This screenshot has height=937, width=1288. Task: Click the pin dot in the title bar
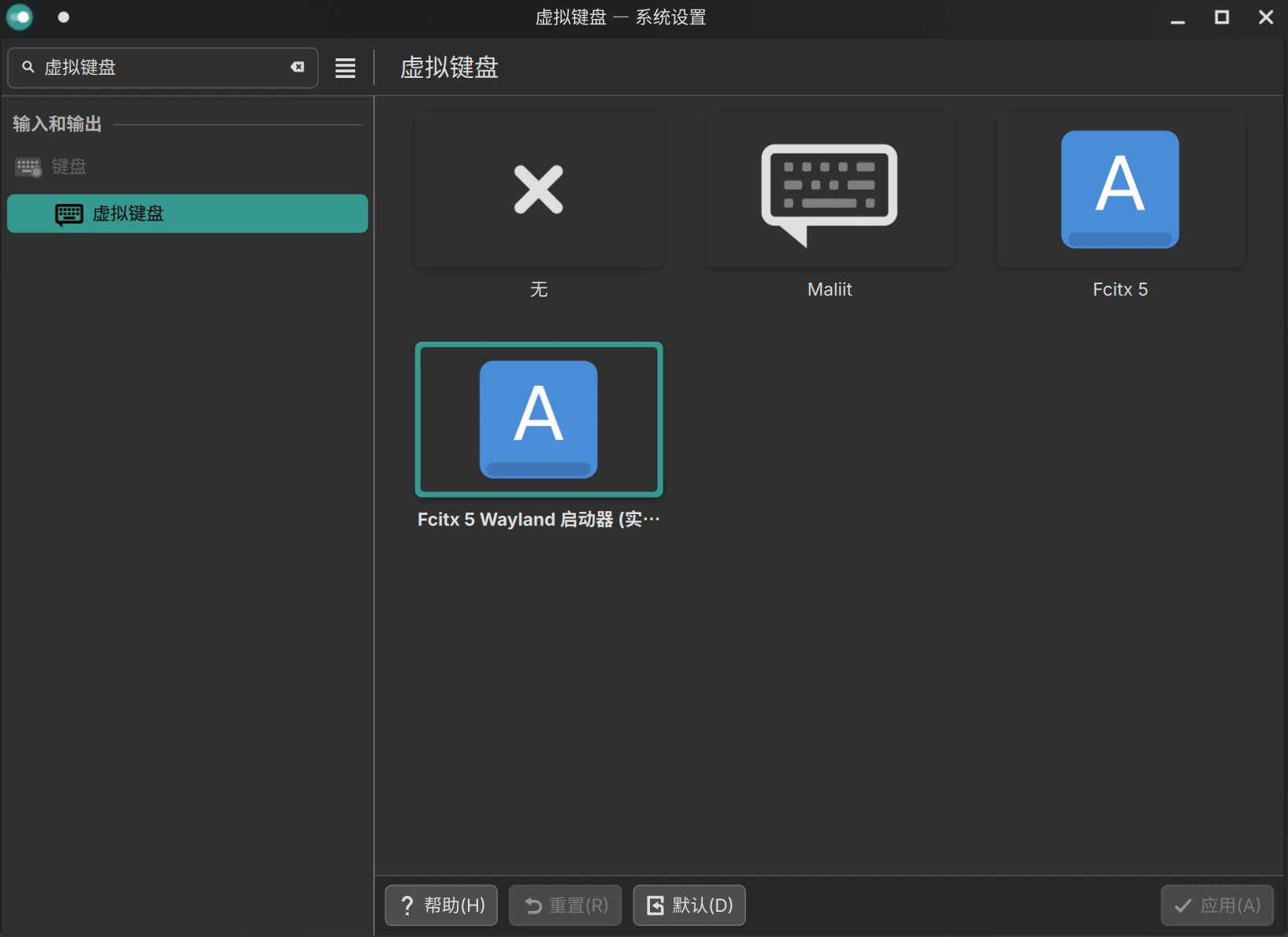pyautogui.click(x=64, y=17)
